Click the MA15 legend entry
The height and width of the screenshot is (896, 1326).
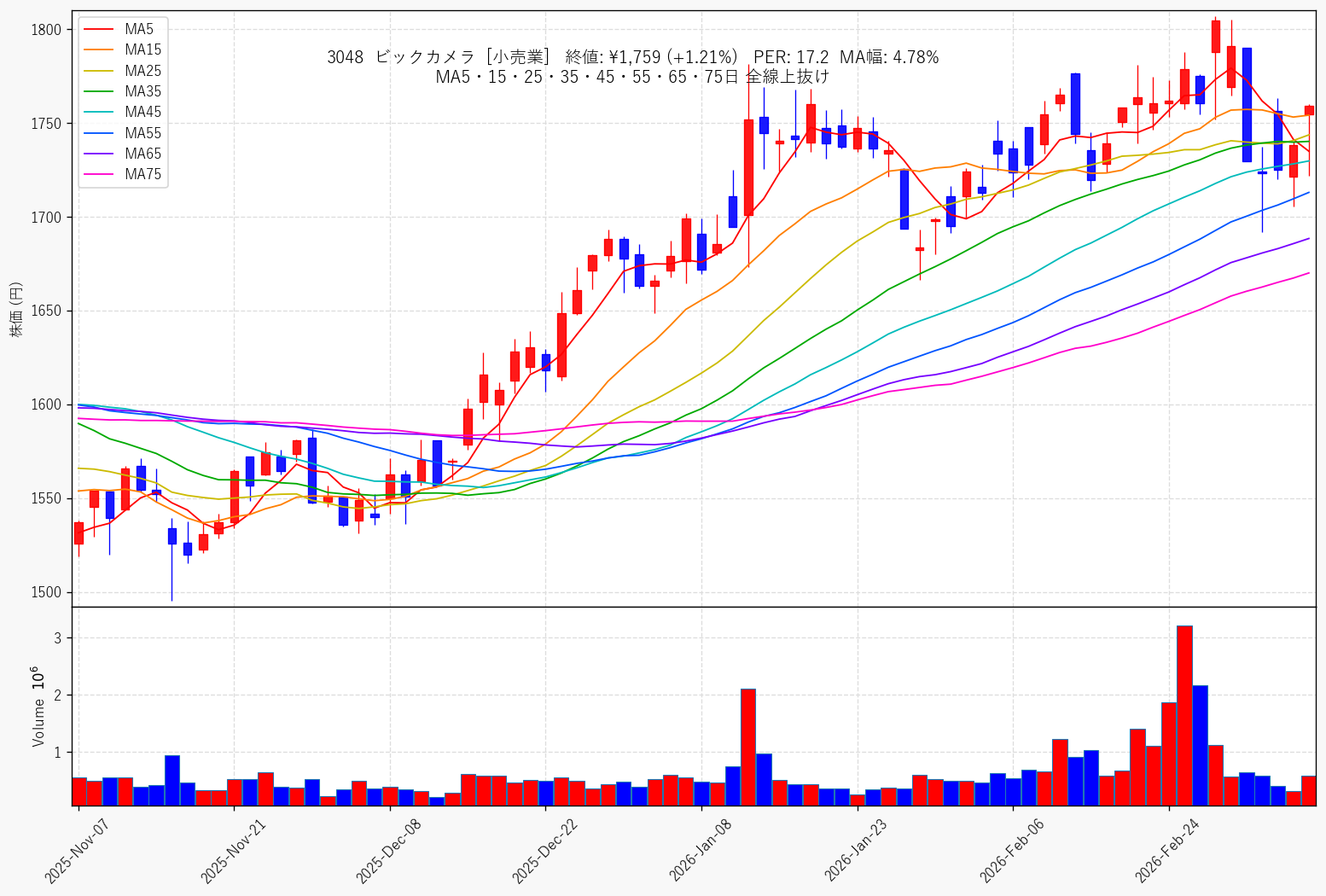122,50
